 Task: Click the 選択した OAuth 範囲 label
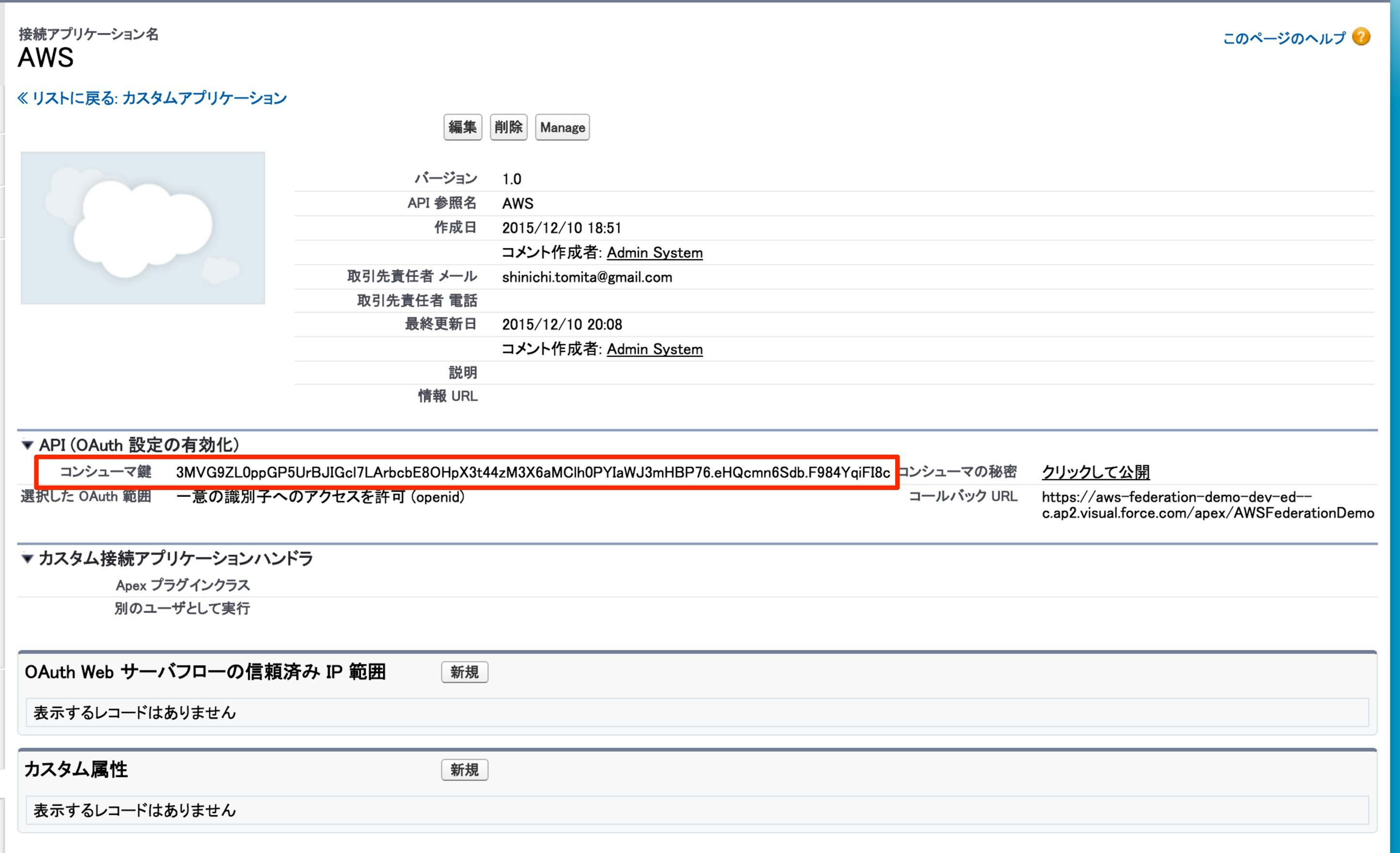[86, 497]
